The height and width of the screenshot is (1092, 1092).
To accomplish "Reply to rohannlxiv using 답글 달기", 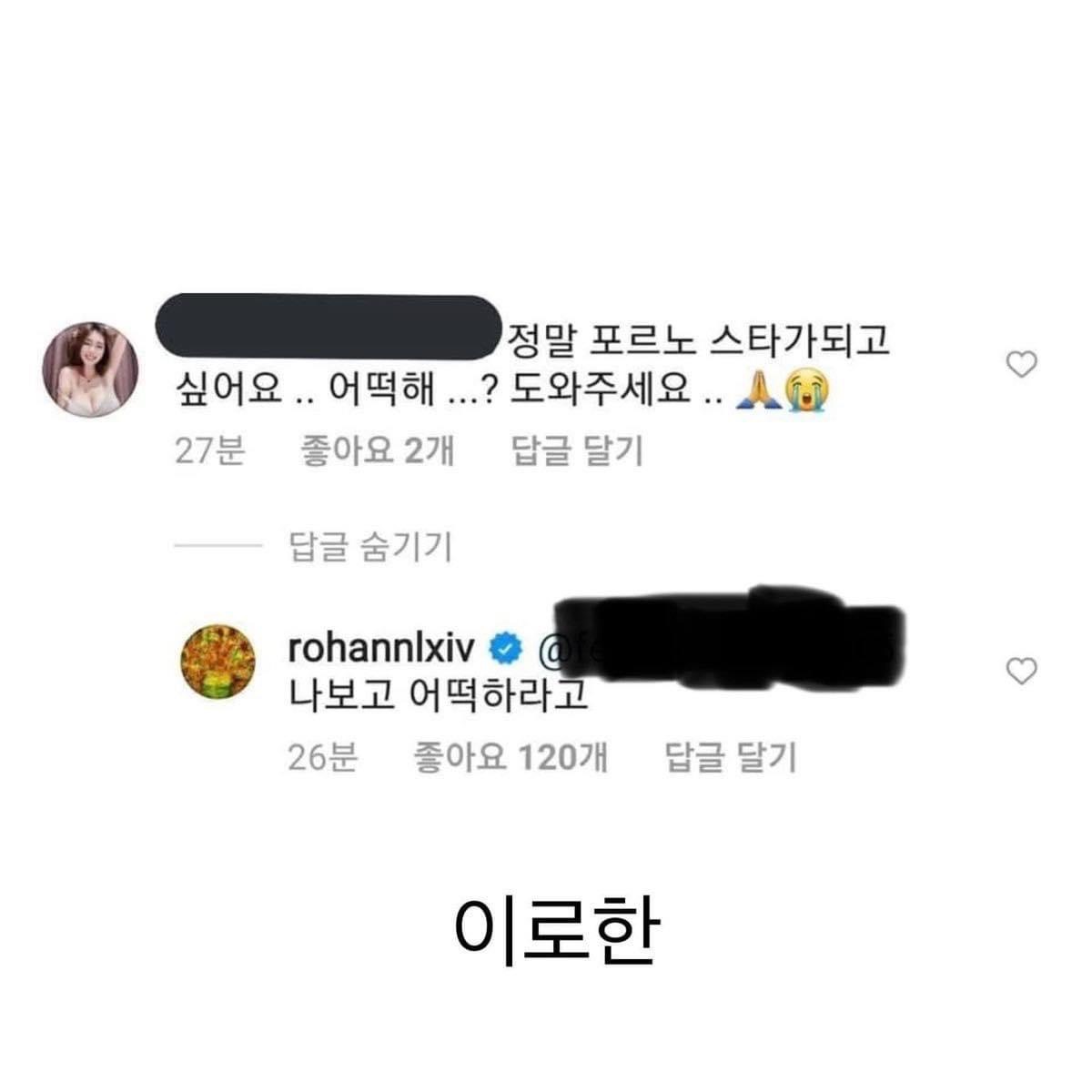I will point(732,757).
